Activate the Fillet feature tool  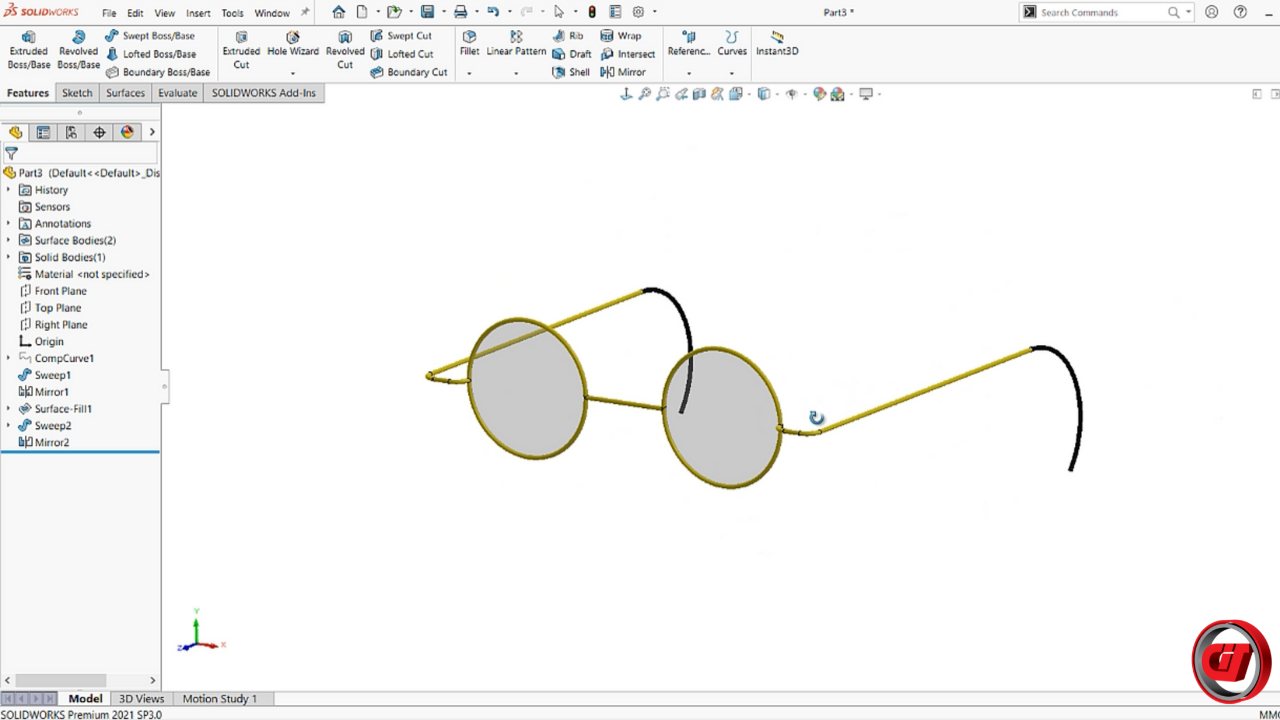point(469,44)
